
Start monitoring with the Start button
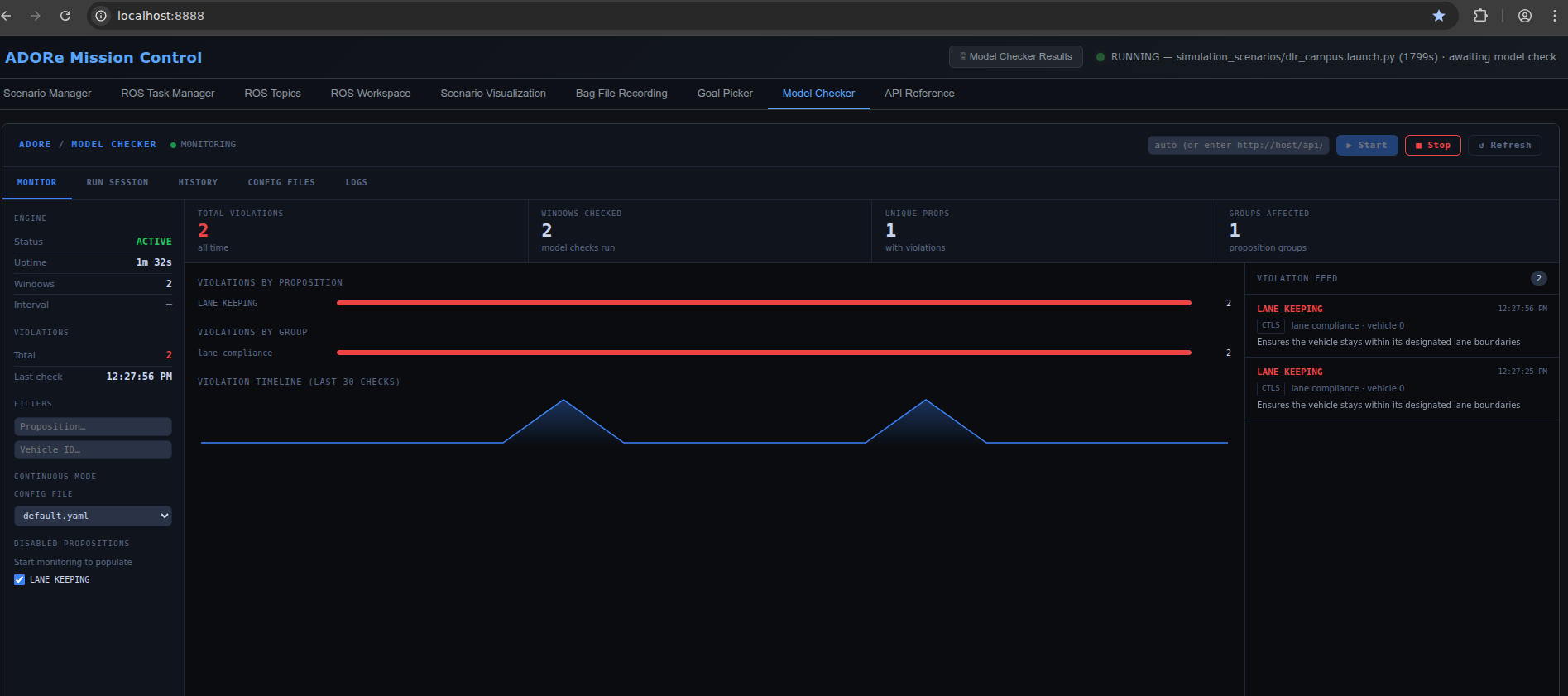pos(1367,145)
